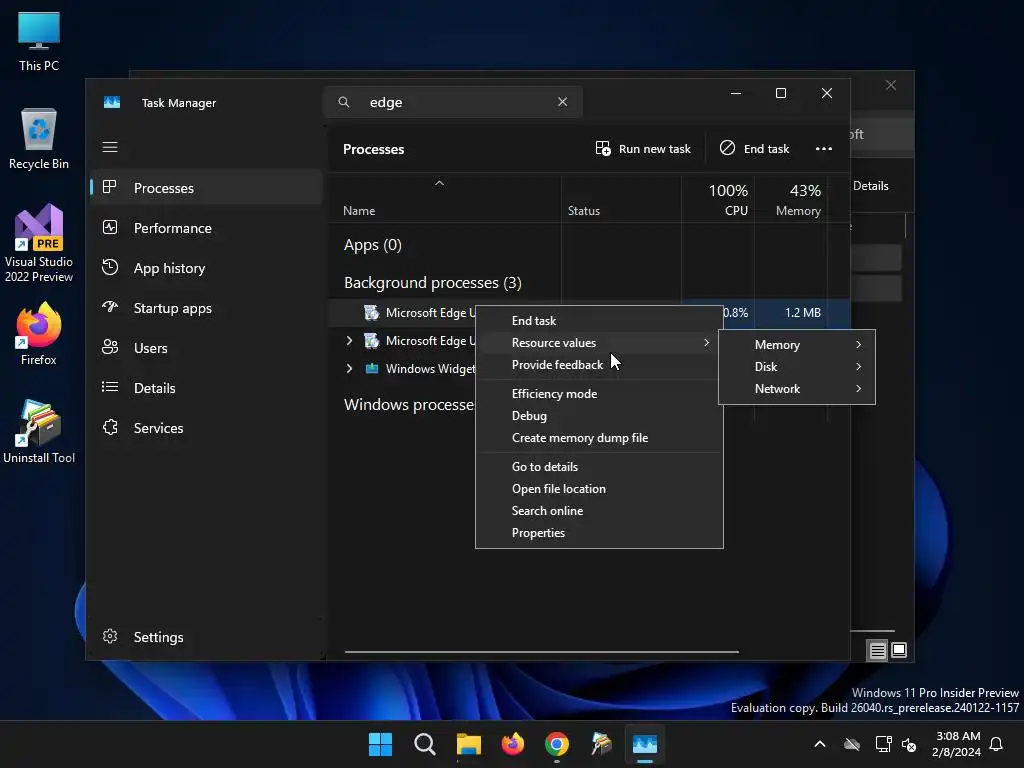The width and height of the screenshot is (1024, 768).
Task: Select Provide feedback in context menu
Action: (599, 365)
